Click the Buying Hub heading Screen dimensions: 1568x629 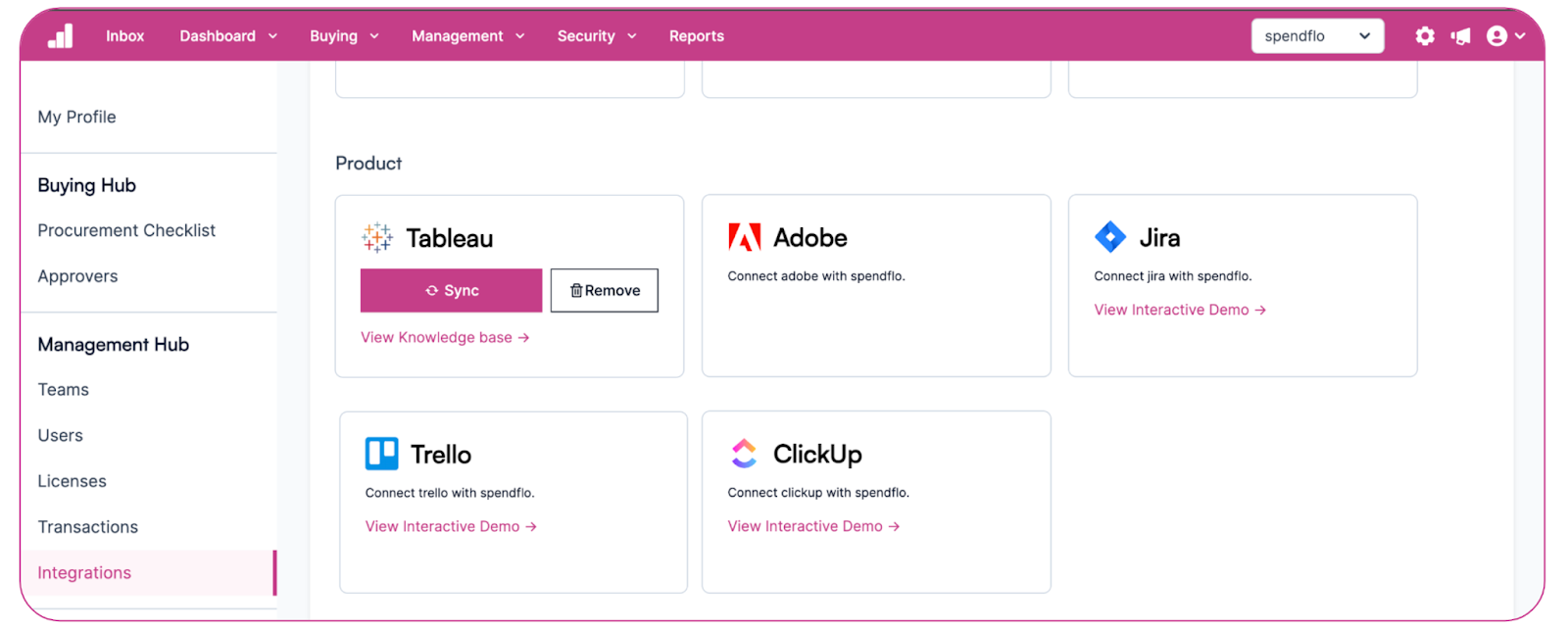coord(86,185)
